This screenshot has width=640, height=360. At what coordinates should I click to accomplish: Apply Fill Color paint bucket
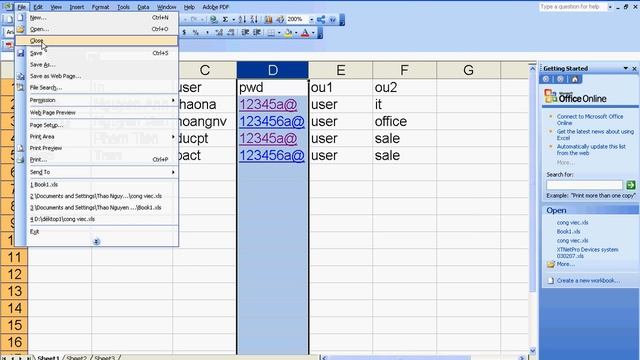[288, 33]
